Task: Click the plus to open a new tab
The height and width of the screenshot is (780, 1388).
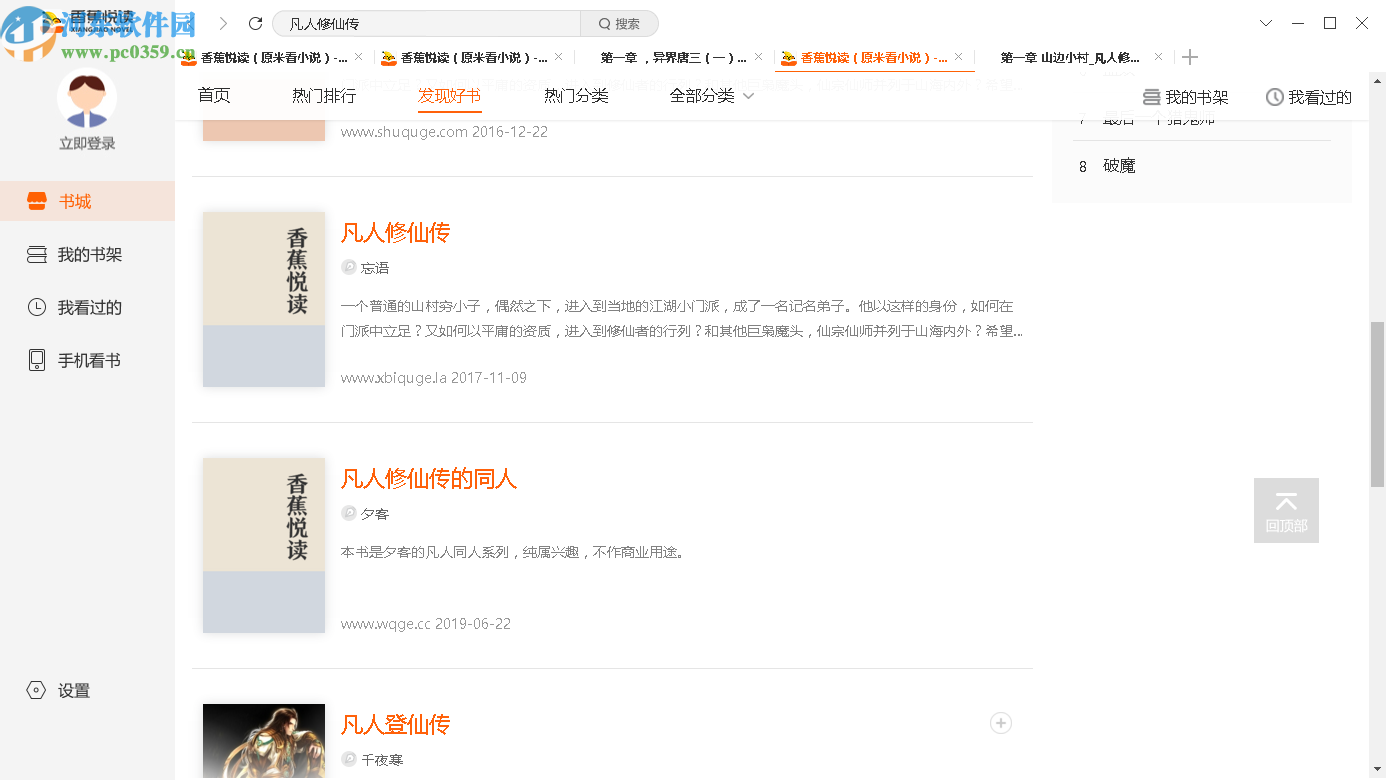Action: (x=1190, y=57)
